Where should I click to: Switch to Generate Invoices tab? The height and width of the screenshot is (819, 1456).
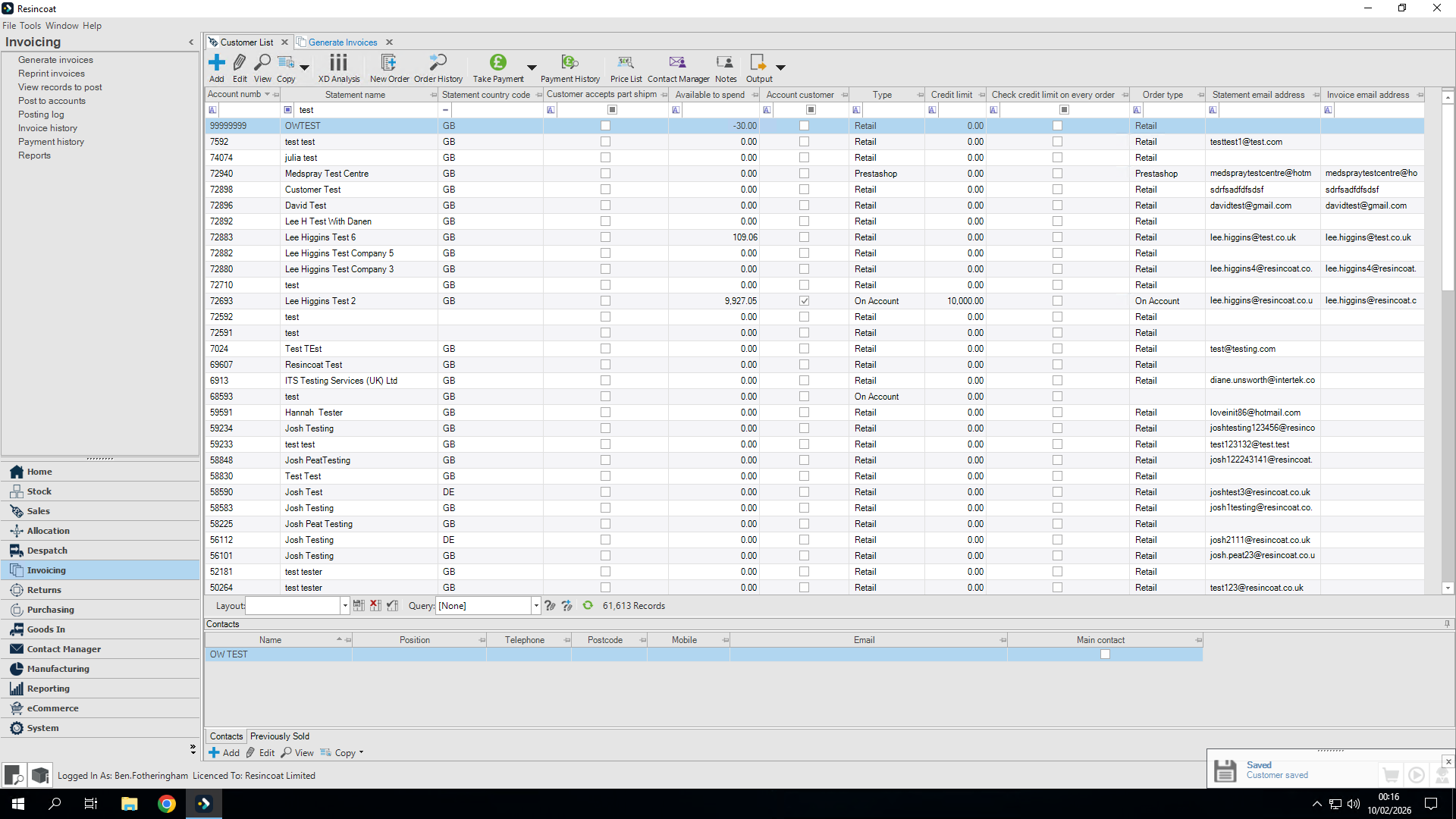(x=343, y=42)
